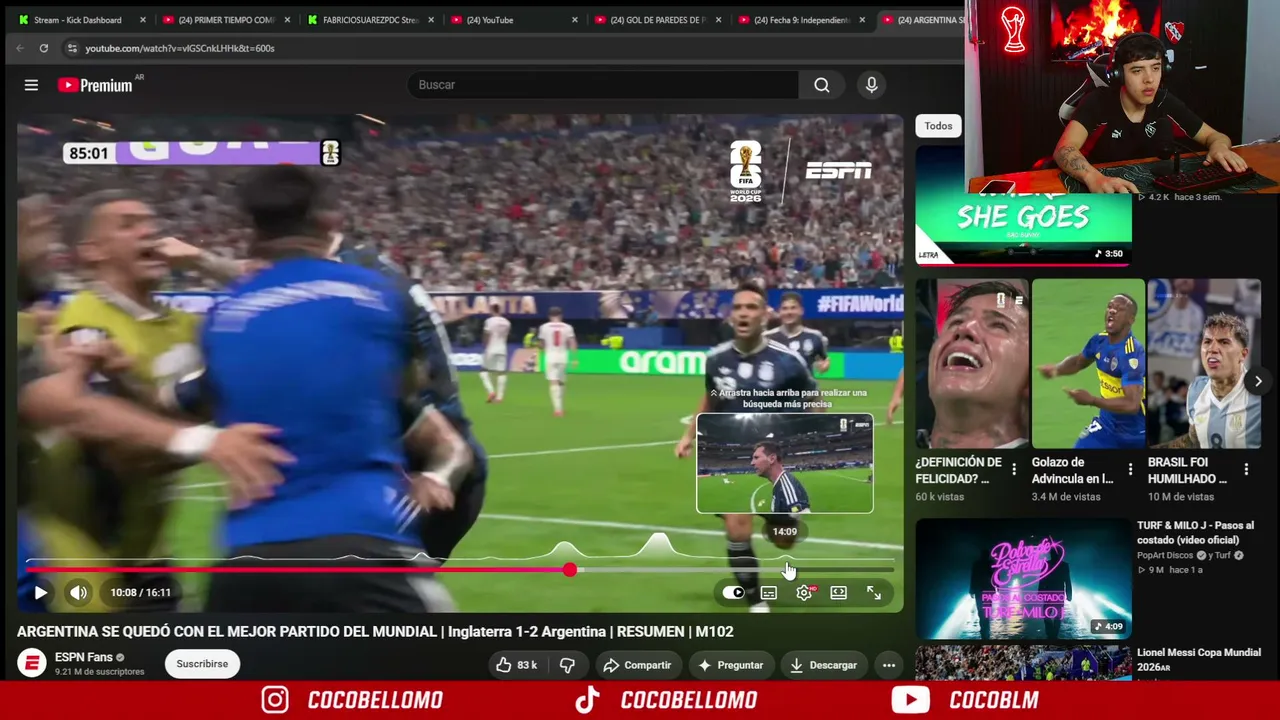Open the more actions menu below the video
The height and width of the screenshot is (720, 1280).
[888, 665]
